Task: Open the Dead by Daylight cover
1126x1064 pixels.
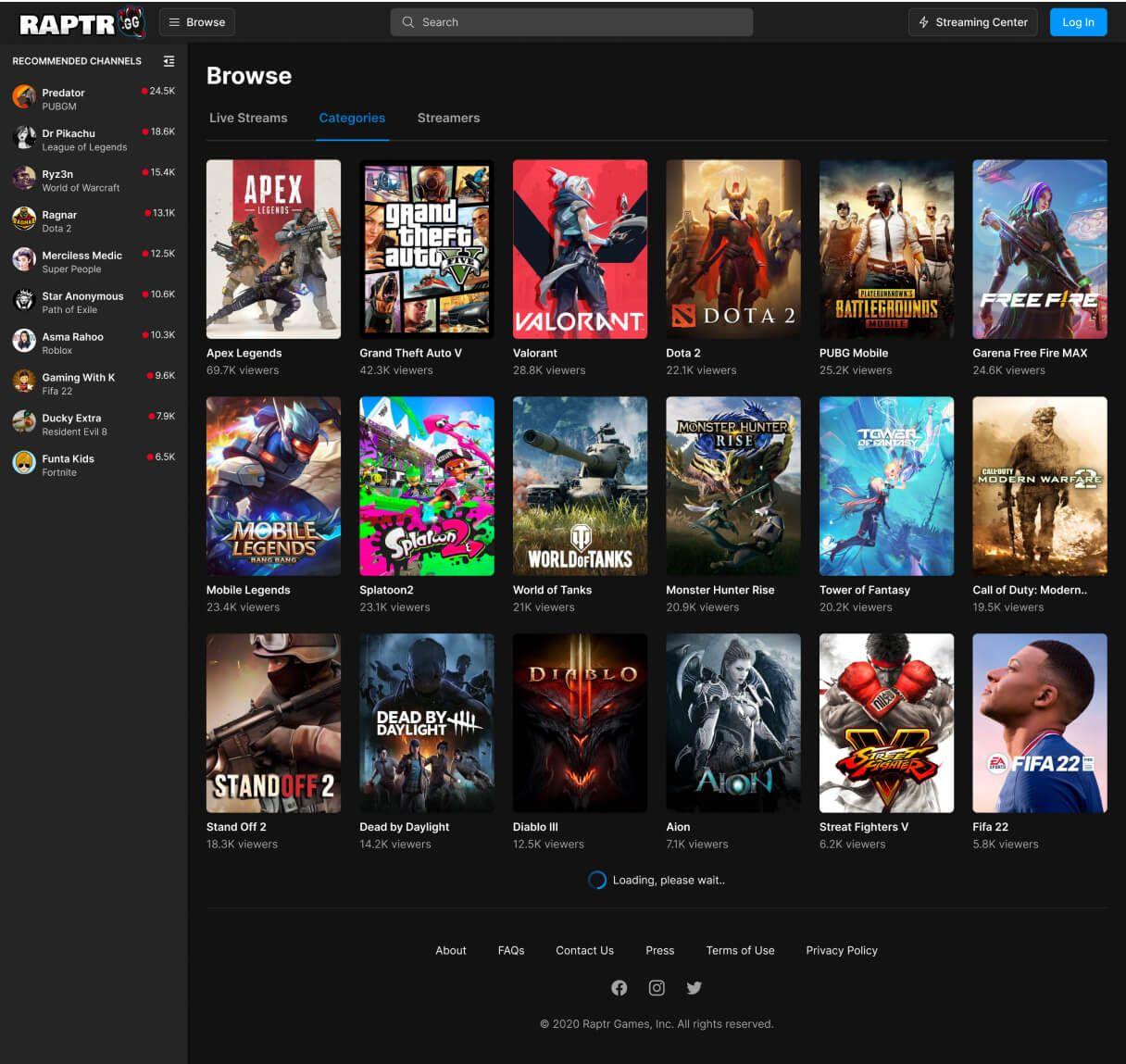Action: (x=427, y=723)
